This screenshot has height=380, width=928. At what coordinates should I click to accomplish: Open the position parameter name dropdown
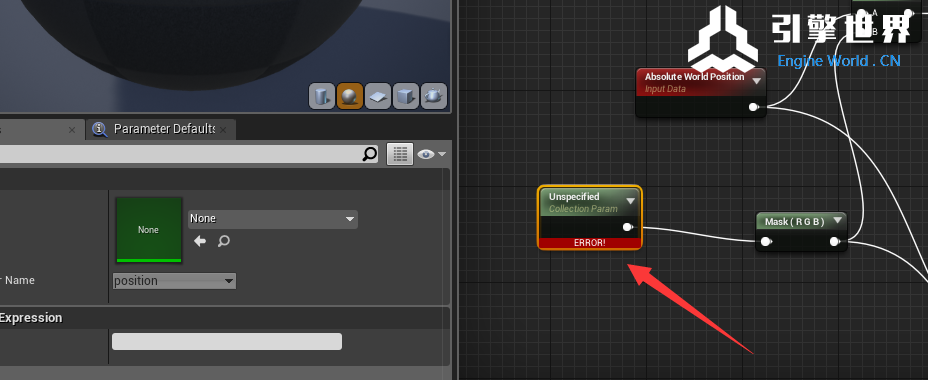(x=174, y=281)
